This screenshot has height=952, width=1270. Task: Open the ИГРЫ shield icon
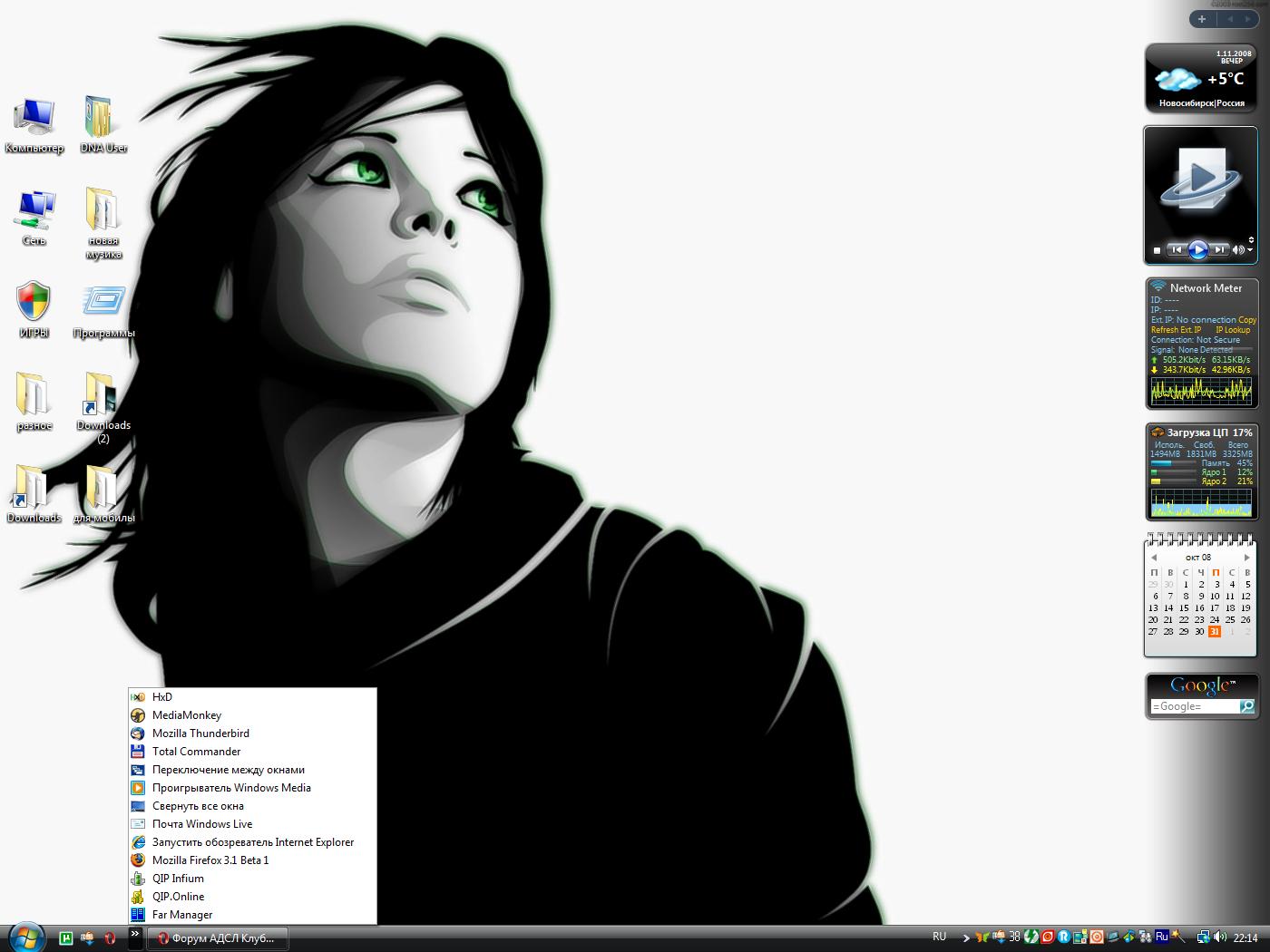(x=34, y=309)
